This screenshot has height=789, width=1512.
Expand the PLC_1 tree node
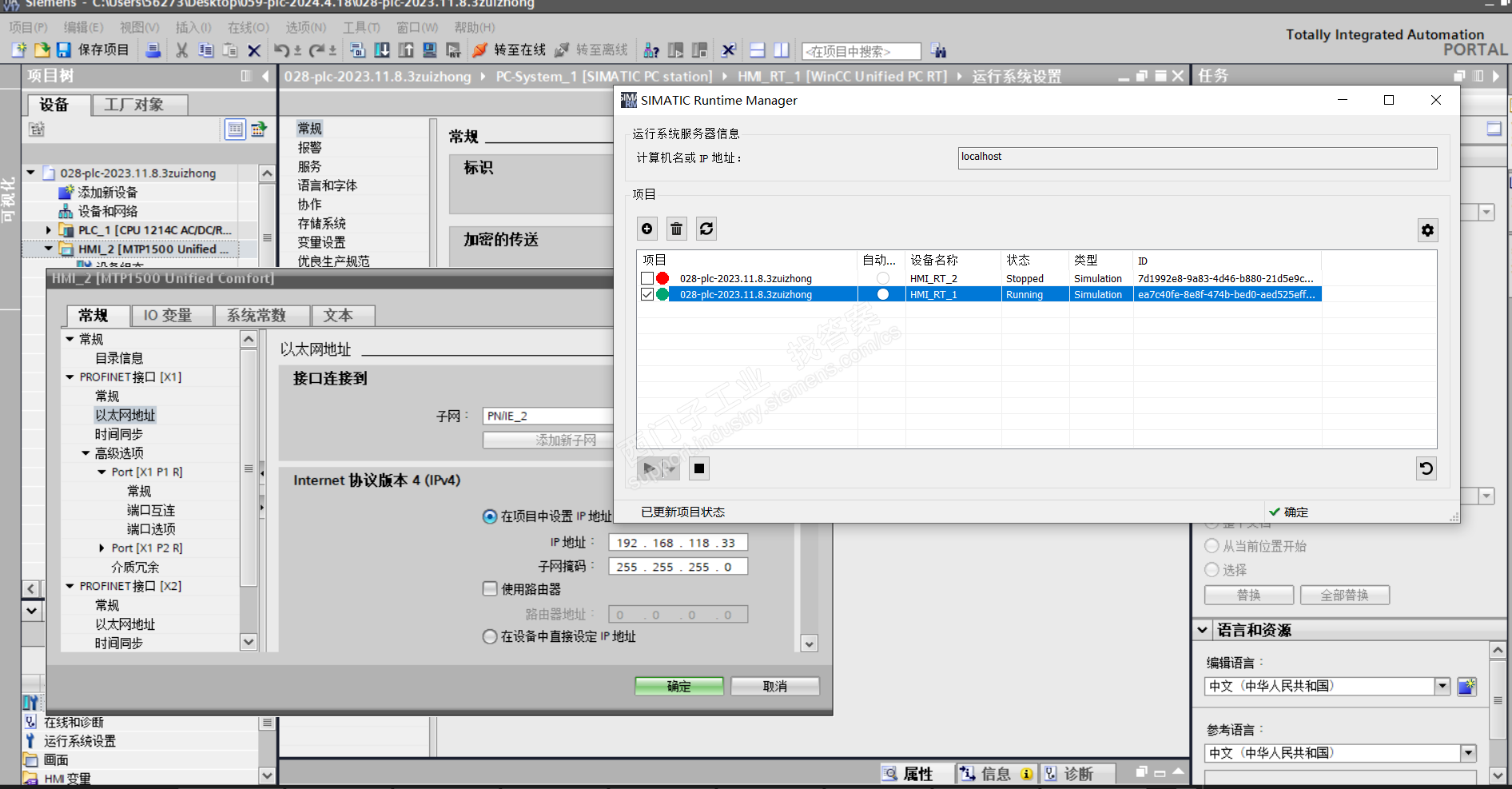click(x=49, y=230)
